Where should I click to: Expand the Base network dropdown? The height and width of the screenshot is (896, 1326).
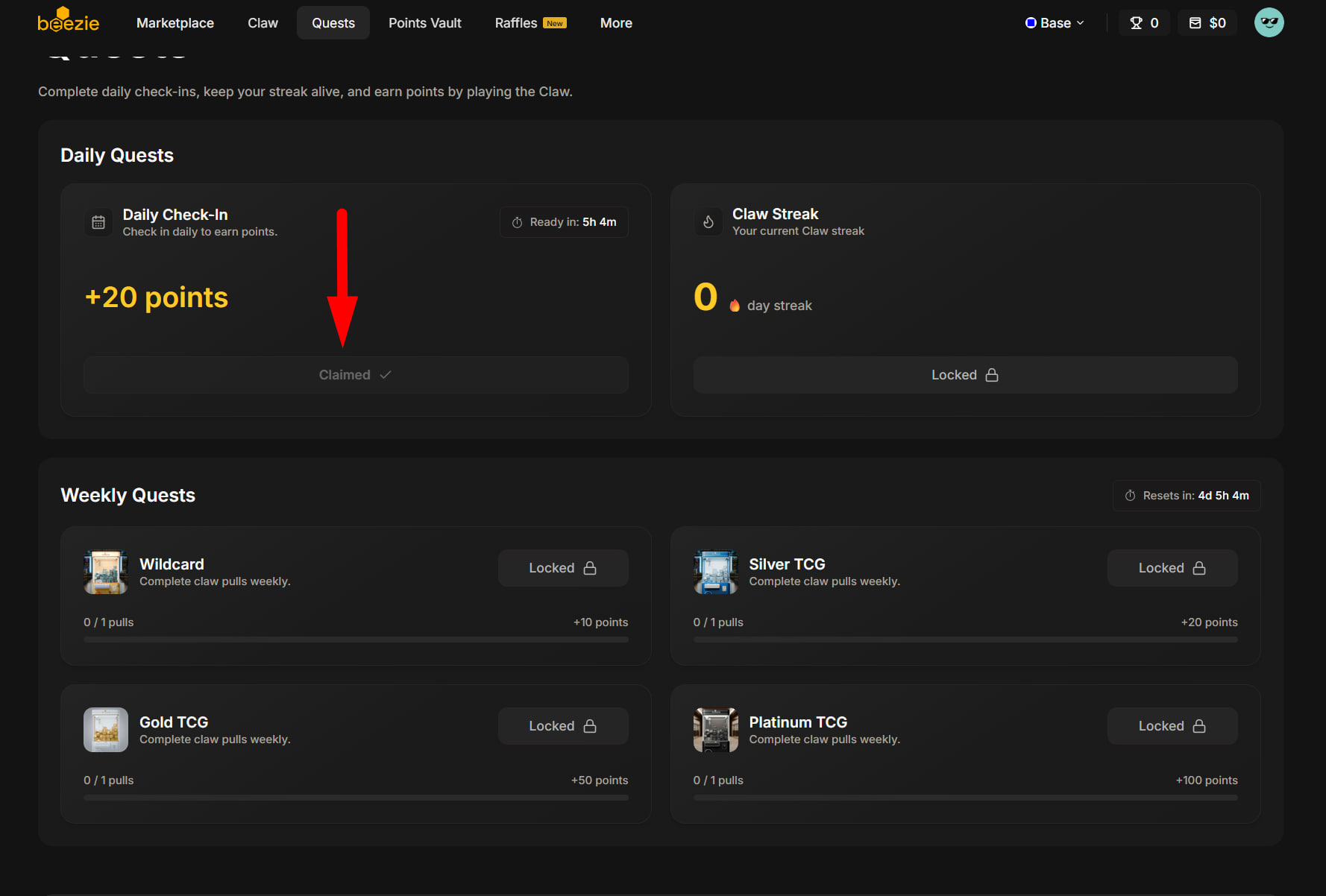tap(1055, 22)
